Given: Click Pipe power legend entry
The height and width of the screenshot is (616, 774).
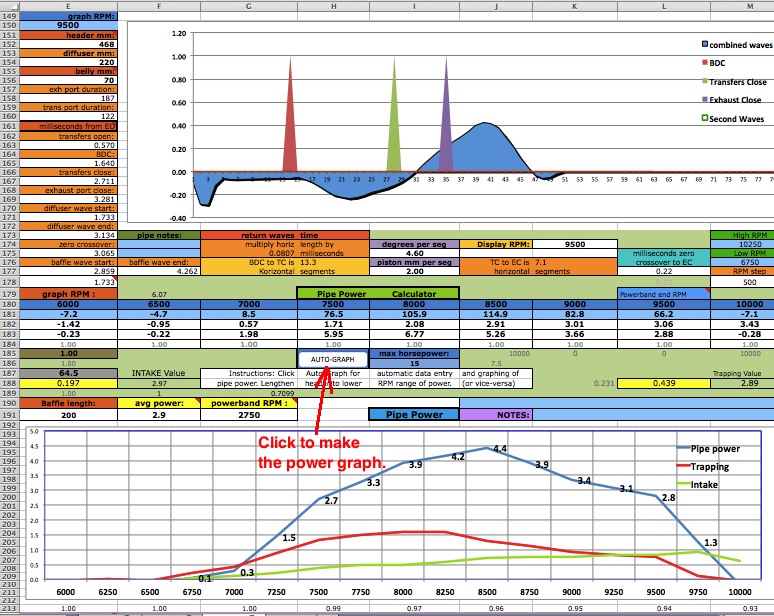Looking at the screenshot, I should [708, 448].
